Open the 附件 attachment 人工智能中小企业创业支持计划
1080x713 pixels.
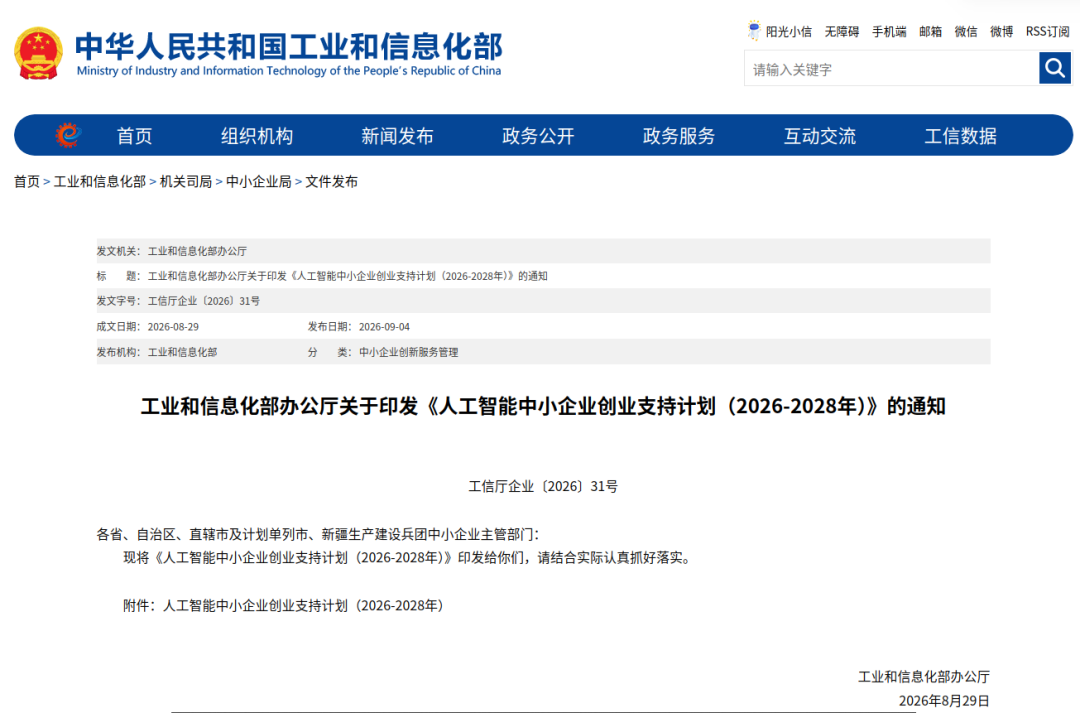pyautogui.click(x=304, y=606)
